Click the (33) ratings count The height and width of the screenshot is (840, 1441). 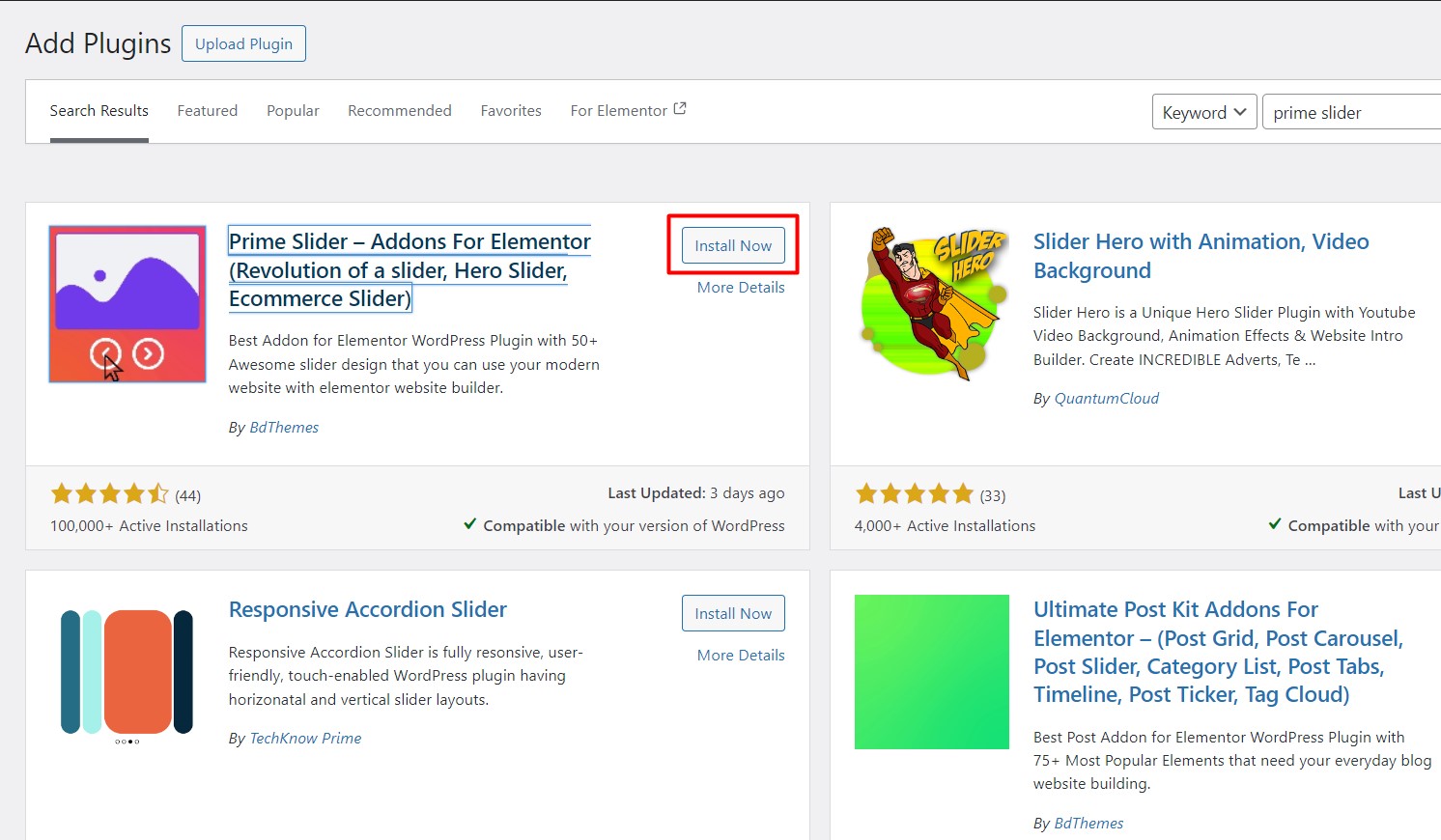point(992,495)
